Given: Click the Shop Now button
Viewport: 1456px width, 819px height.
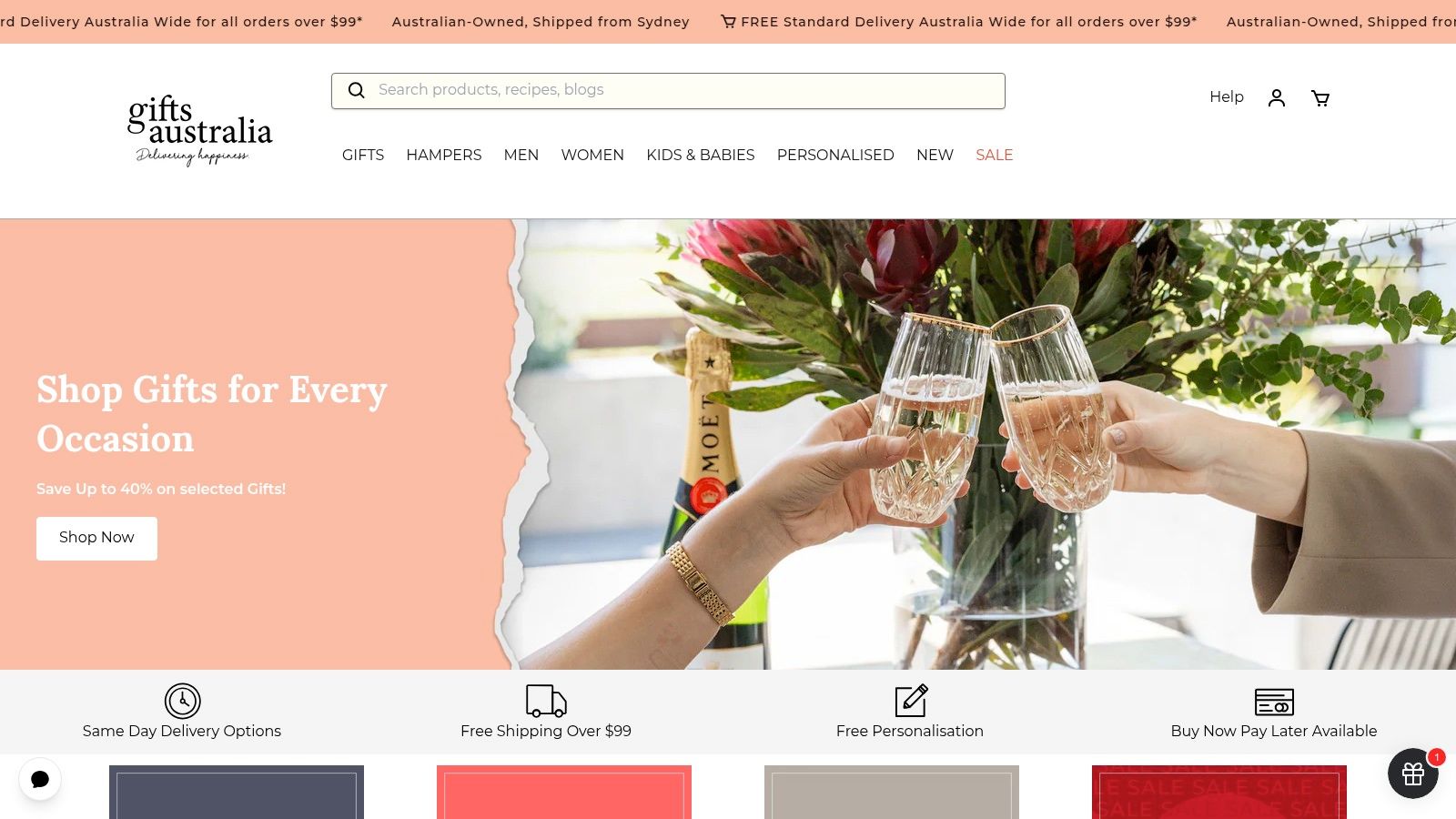Looking at the screenshot, I should click(96, 538).
